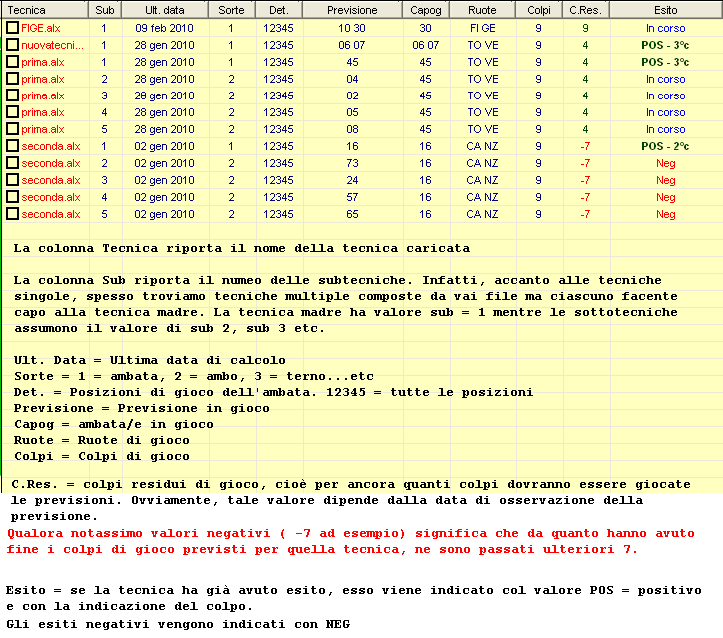Click the Colpi column header

pyautogui.click(x=539, y=10)
